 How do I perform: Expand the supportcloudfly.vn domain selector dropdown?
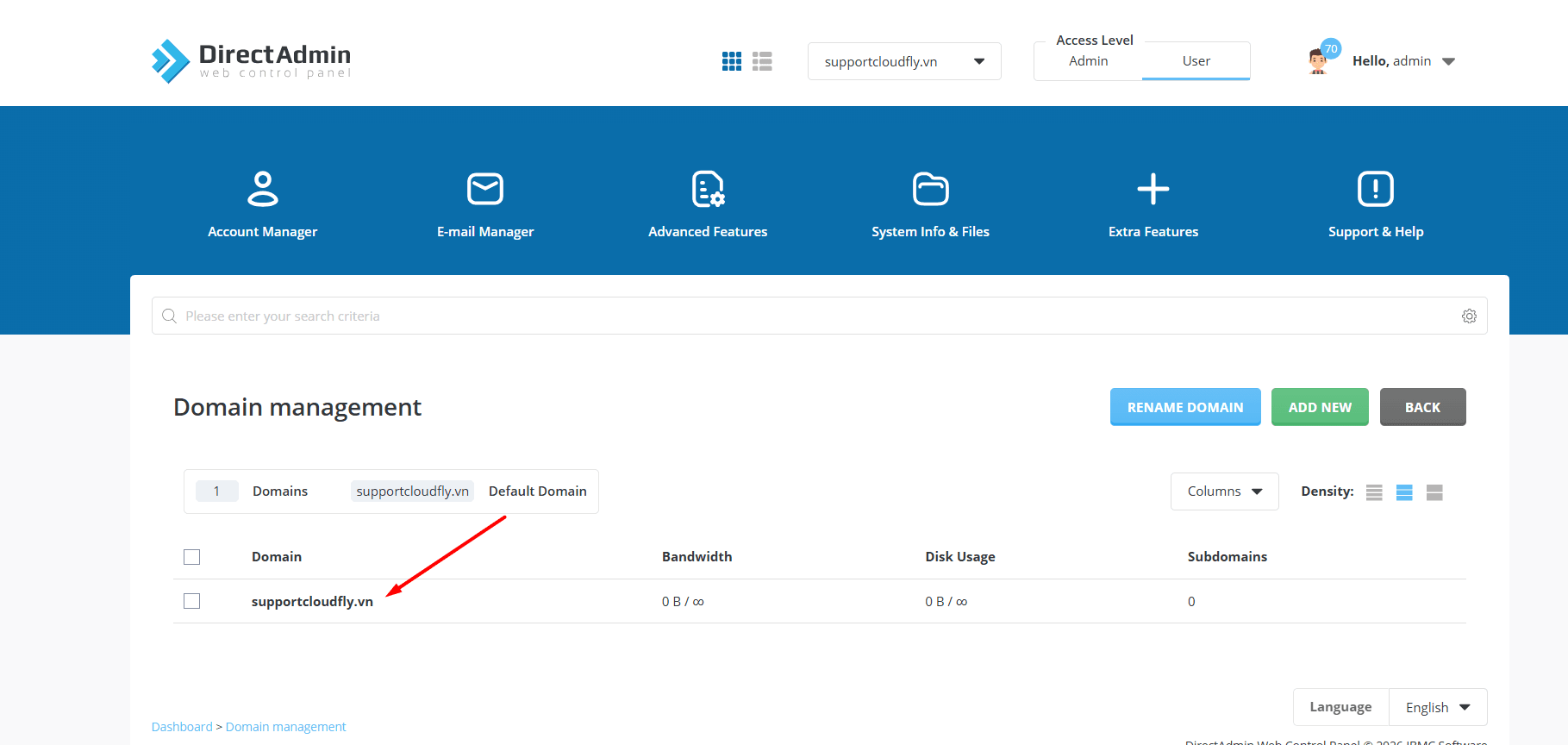pyautogui.click(x=903, y=61)
